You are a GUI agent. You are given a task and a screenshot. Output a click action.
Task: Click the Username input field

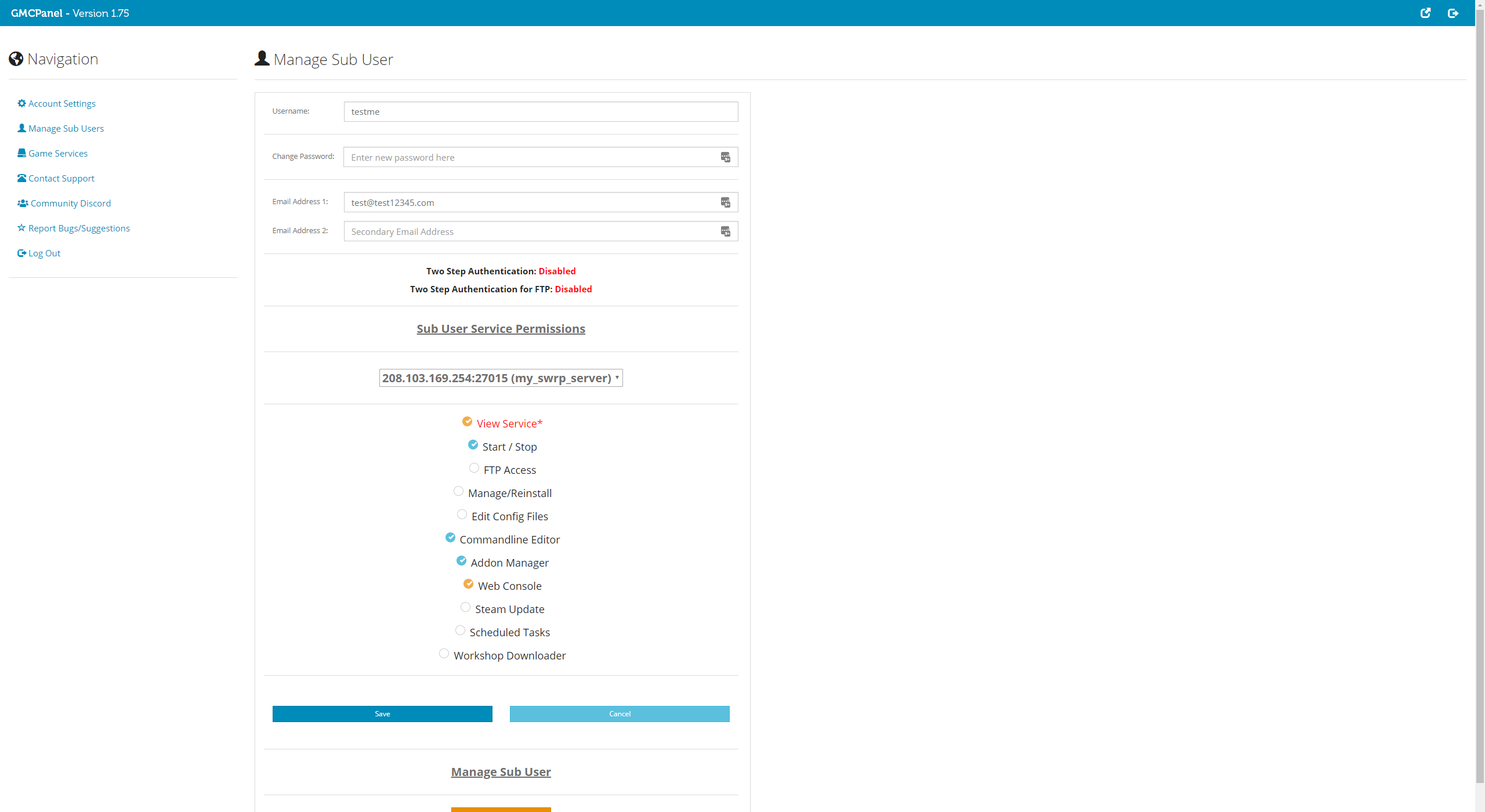(540, 111)
